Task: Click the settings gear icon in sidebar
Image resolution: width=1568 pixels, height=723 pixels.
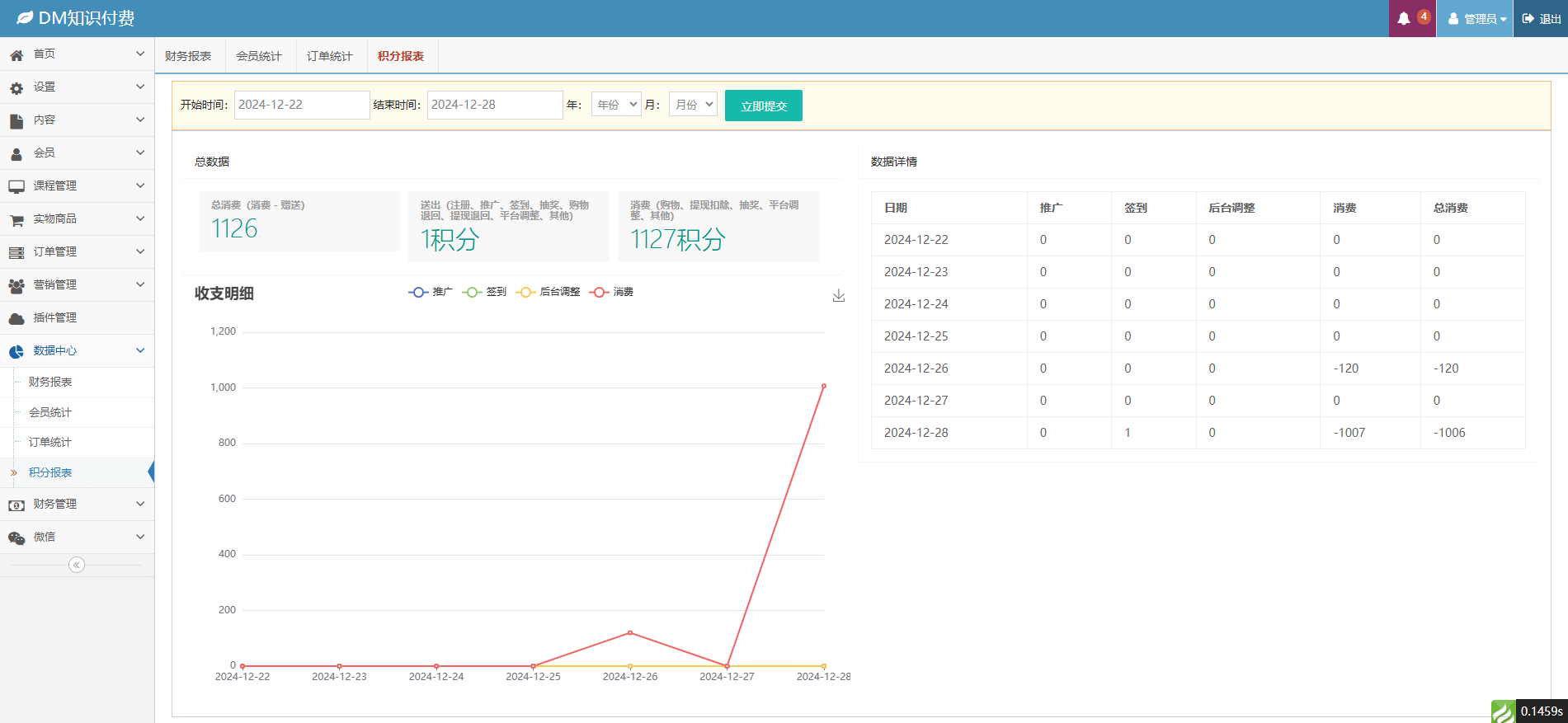Action: pyautogui.click(x=16, y=87)
